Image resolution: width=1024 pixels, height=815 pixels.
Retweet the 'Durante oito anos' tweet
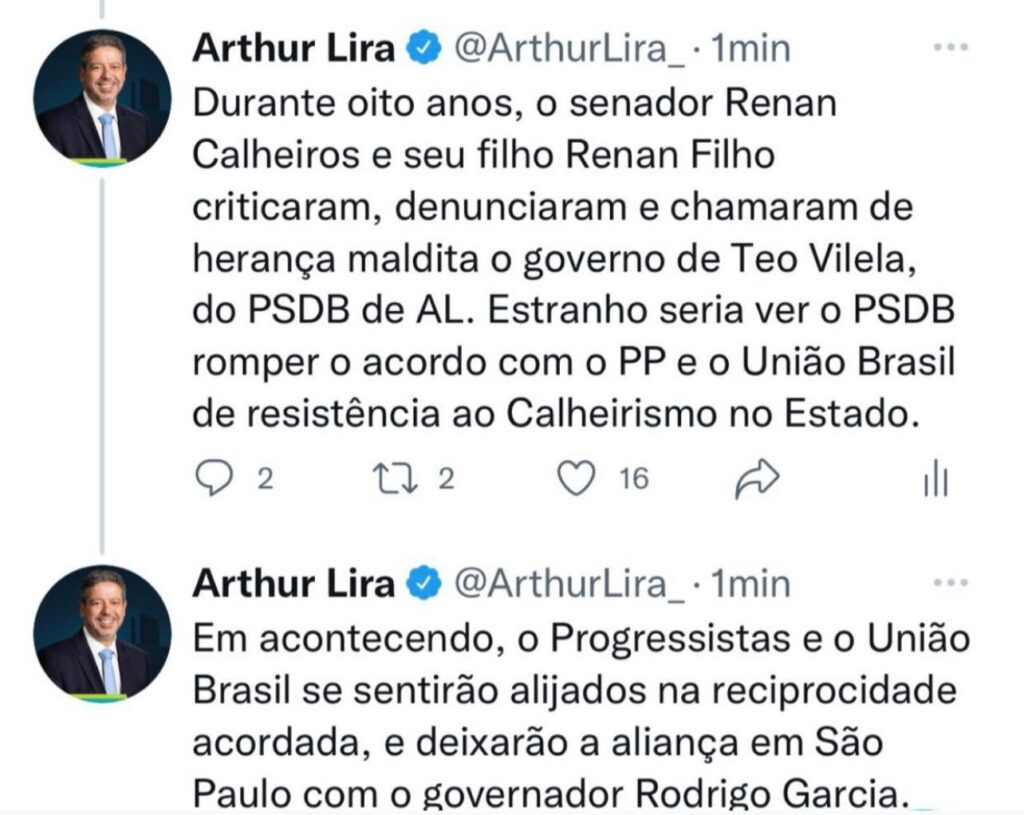392,480
